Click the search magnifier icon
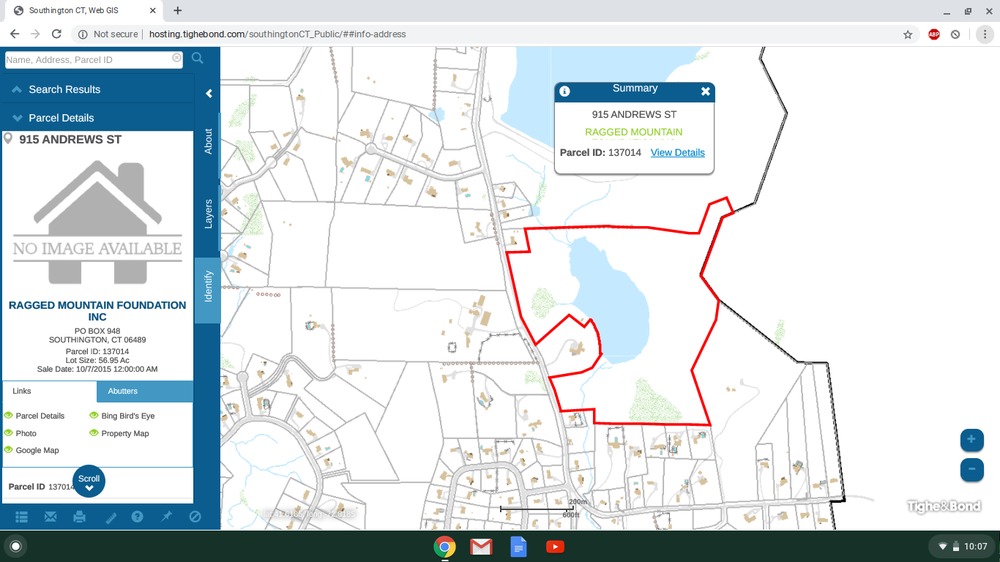 pos(198,59)
